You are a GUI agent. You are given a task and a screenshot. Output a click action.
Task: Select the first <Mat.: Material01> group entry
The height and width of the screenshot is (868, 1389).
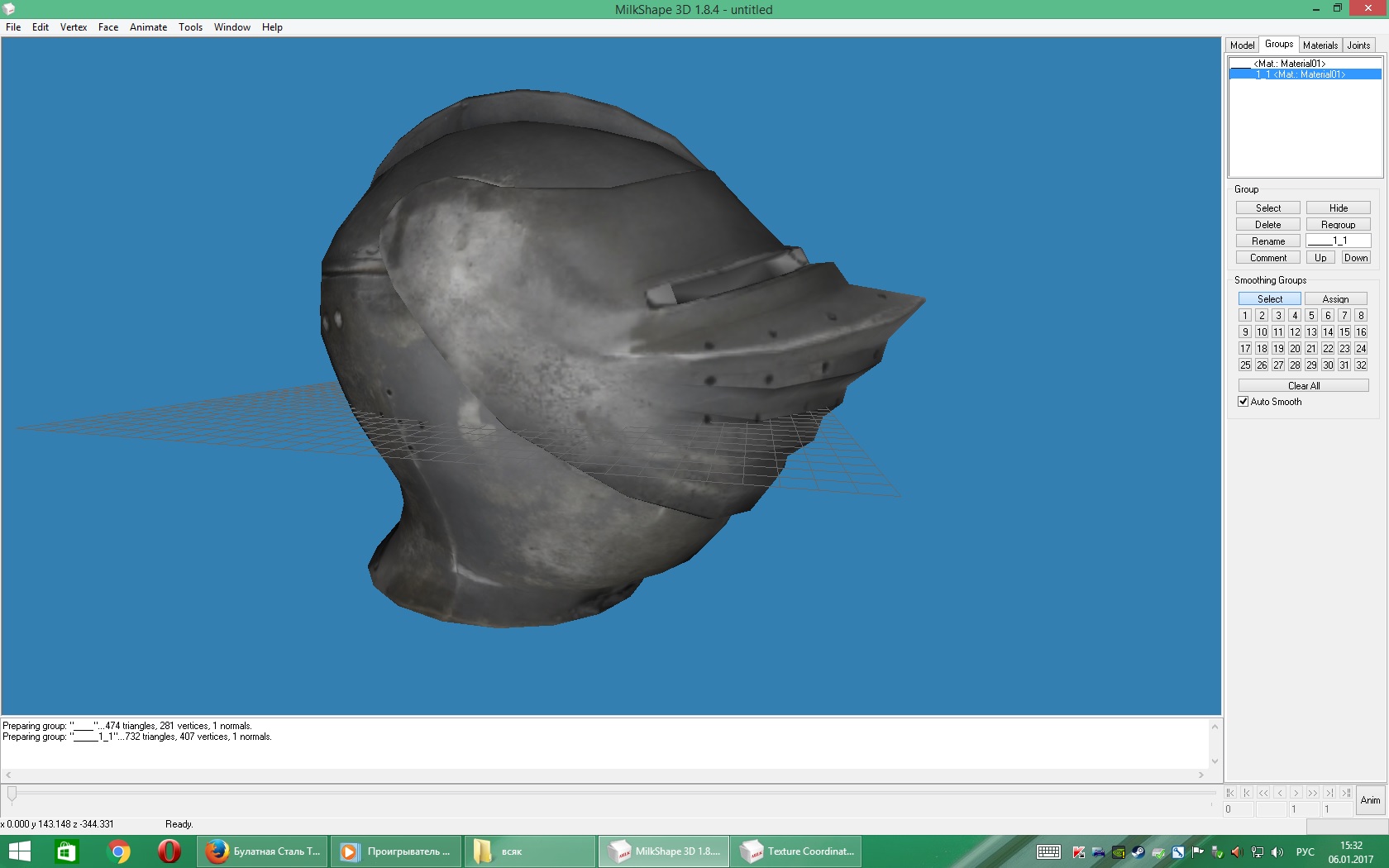(x=1305, y=64)
